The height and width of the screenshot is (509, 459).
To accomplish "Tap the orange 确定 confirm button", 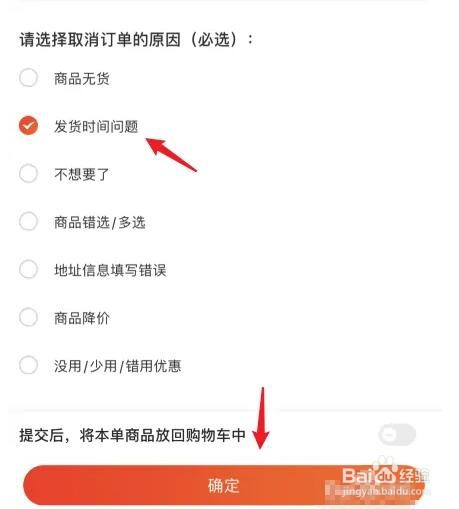I will (224, 485).
